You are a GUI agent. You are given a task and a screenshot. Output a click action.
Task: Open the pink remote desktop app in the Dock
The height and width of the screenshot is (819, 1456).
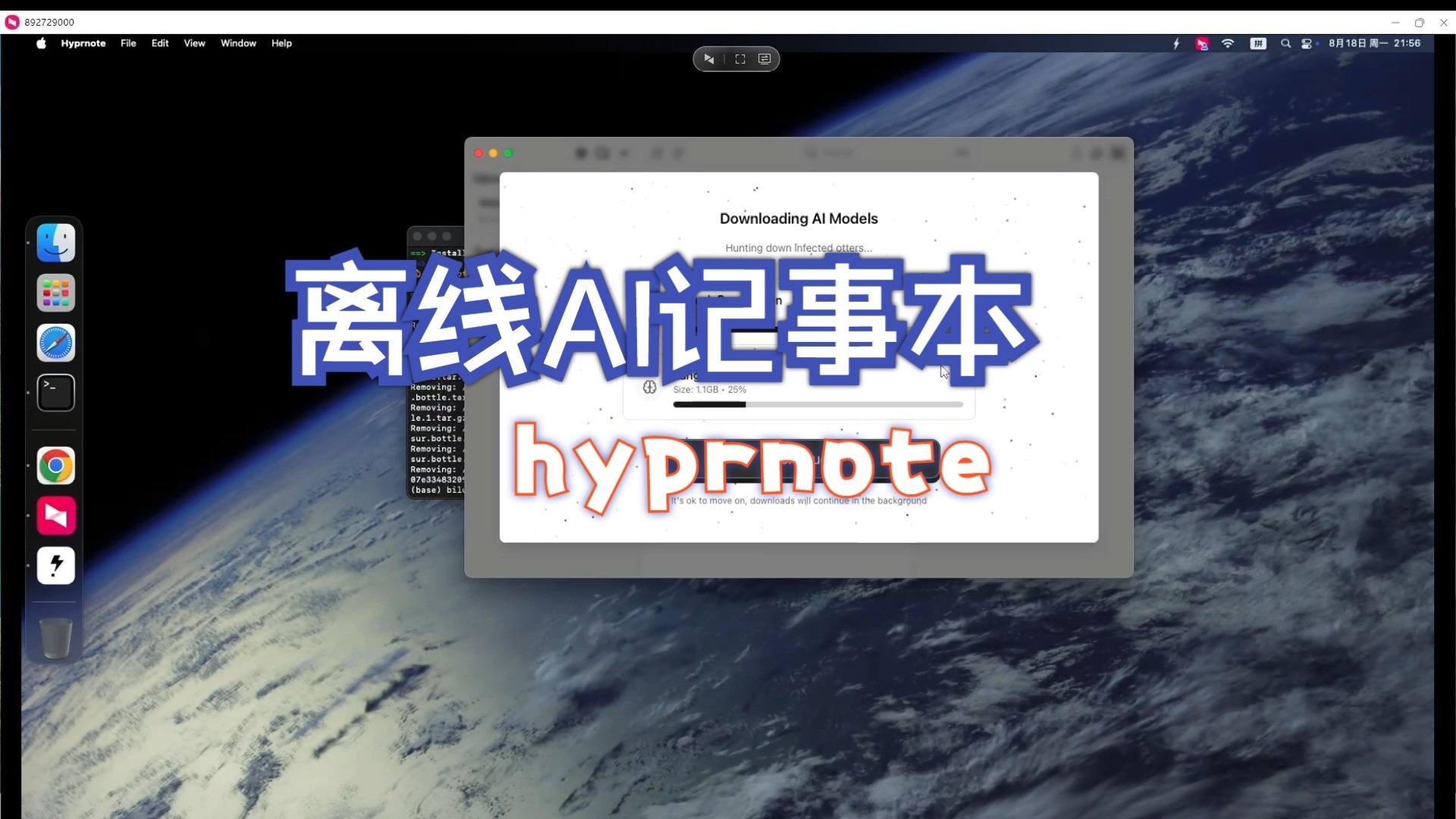pyautogui.click(x=56, y=516)
